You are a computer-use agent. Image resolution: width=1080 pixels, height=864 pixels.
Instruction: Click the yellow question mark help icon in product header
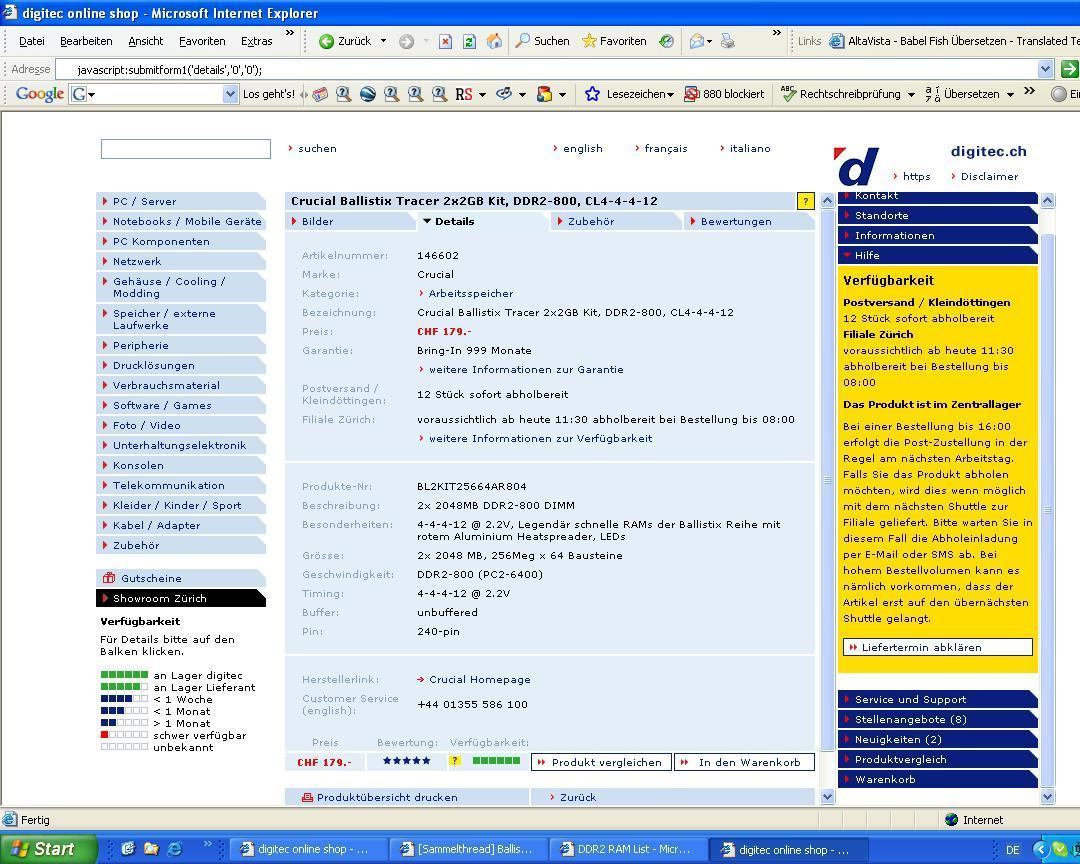pyautogui.click(x=805, y=201)
